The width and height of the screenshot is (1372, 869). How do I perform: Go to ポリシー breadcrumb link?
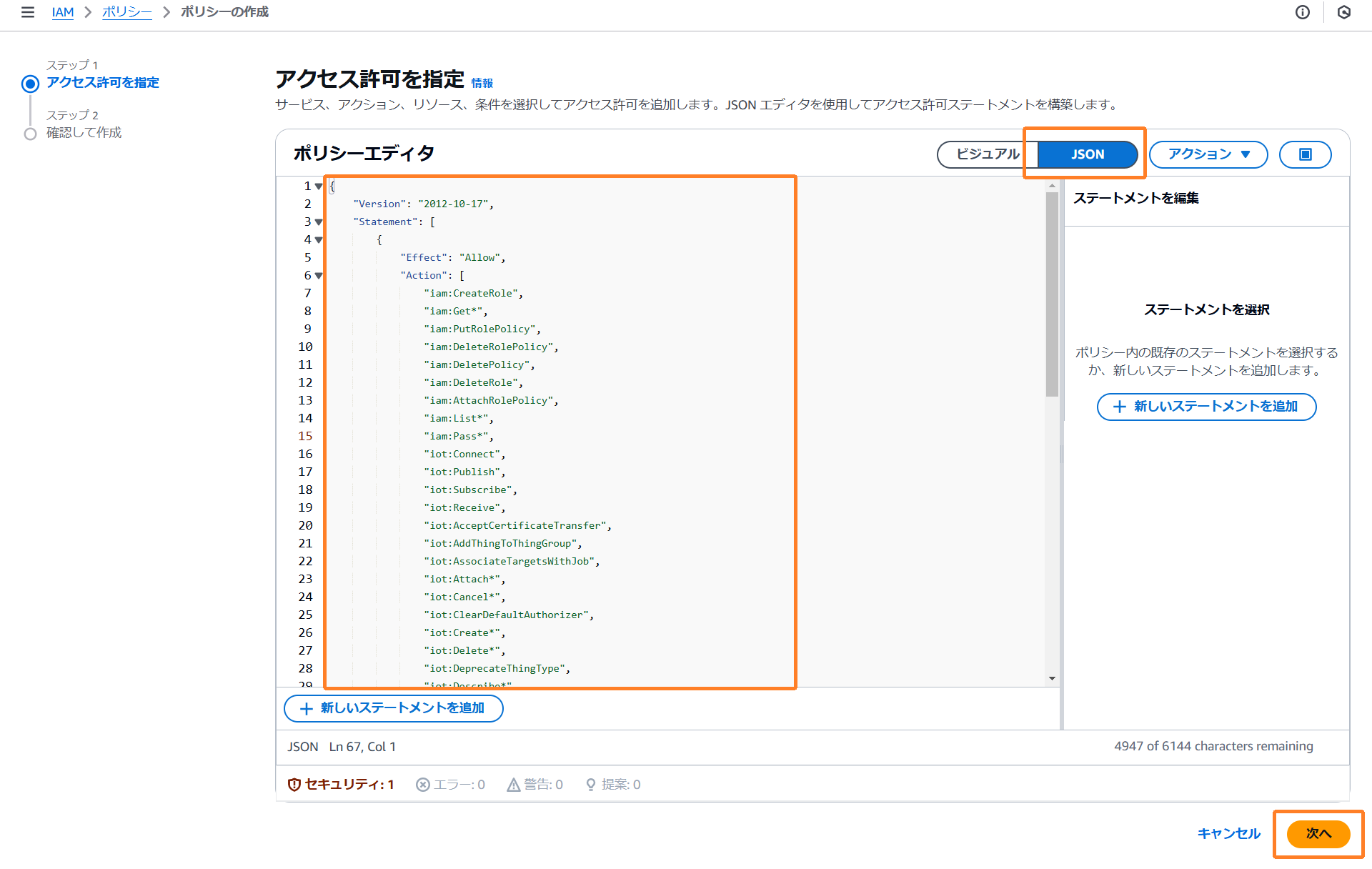[x=126, y=12]
